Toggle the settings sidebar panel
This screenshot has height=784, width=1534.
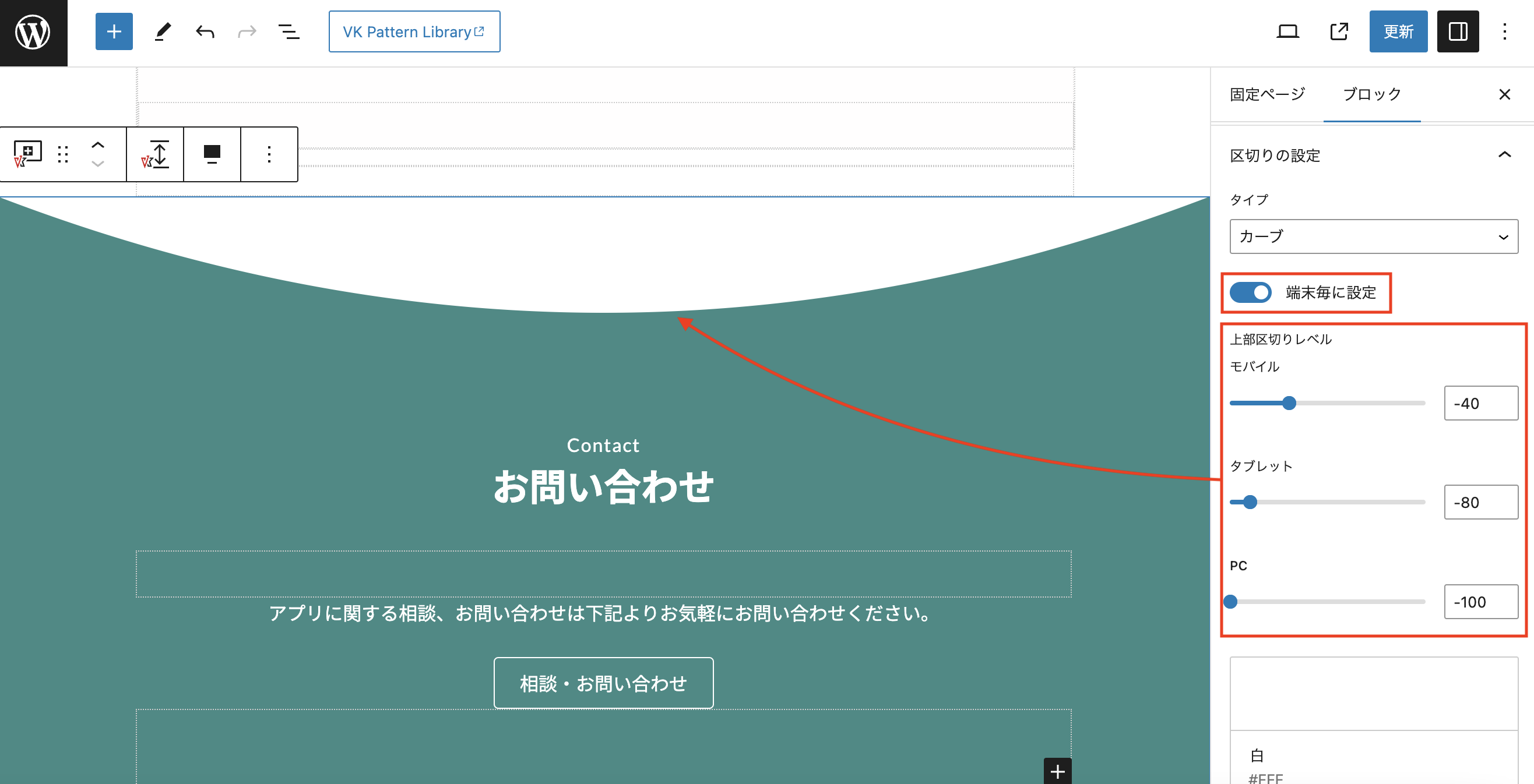click(1458, 31)
